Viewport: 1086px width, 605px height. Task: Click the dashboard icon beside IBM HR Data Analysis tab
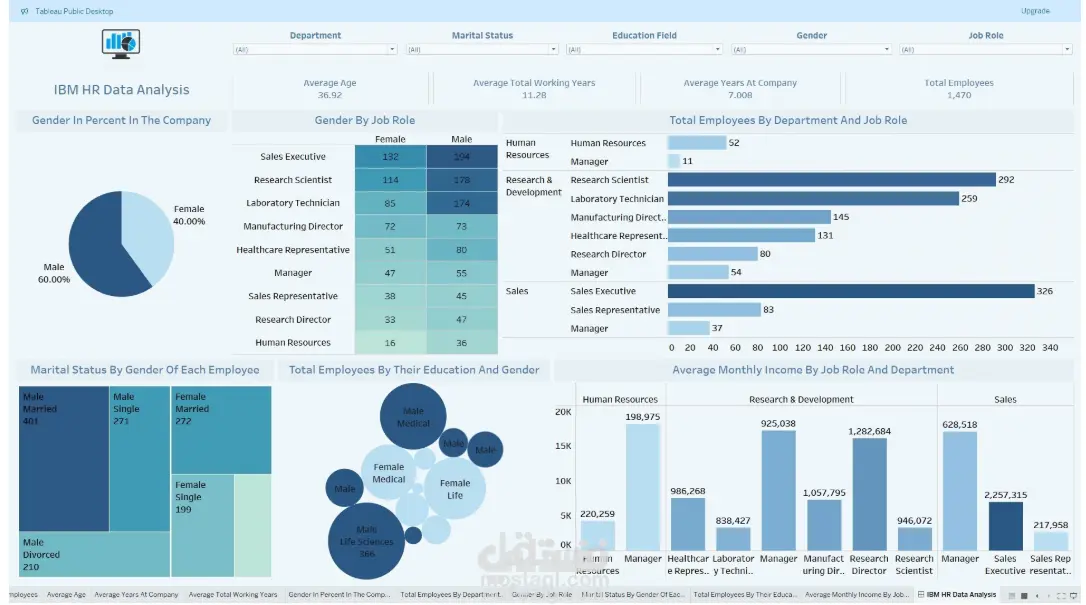[920, 594]
